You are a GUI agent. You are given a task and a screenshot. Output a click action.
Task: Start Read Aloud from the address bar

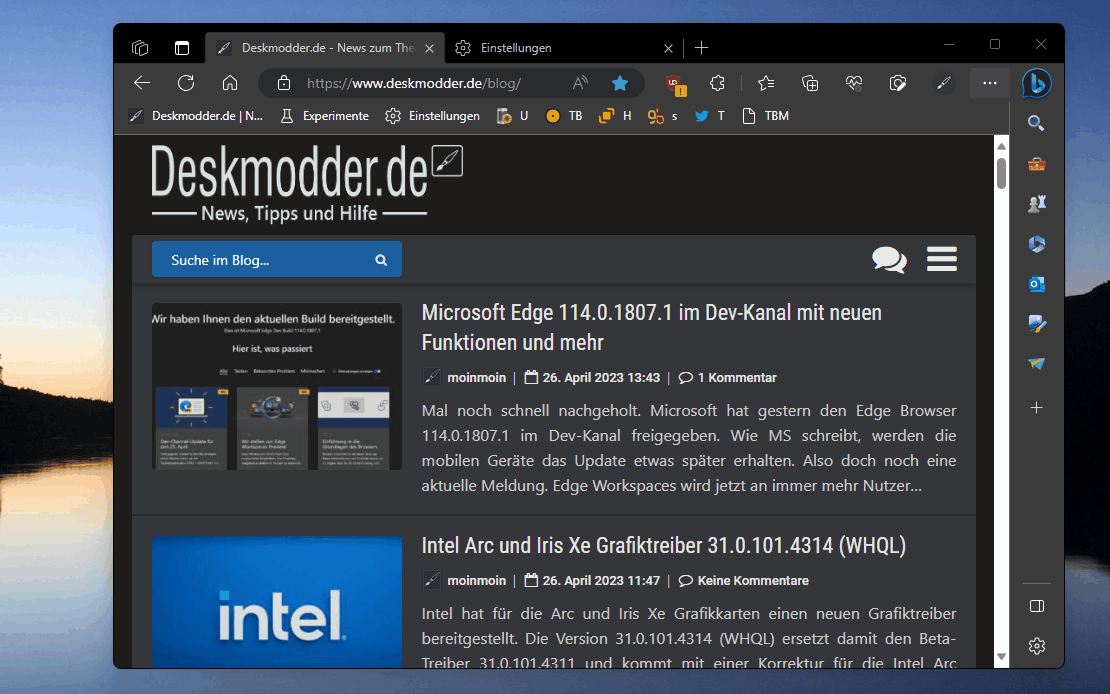580,83
